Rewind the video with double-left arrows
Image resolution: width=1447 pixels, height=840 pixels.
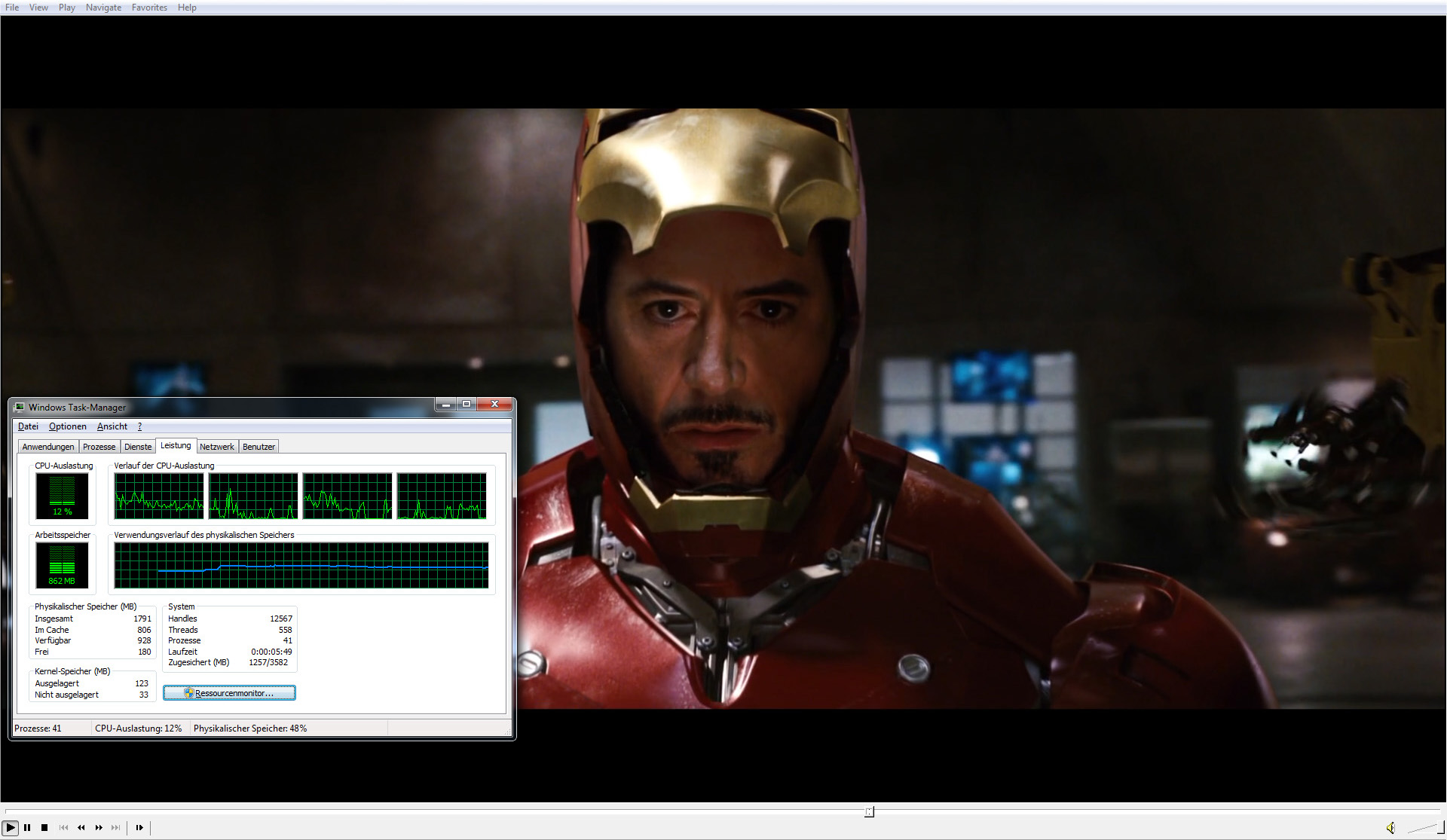pos(81,827)
